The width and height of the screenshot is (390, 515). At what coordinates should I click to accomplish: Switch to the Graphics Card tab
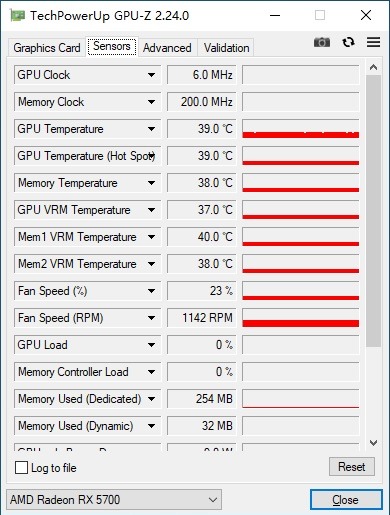[47, 48]
